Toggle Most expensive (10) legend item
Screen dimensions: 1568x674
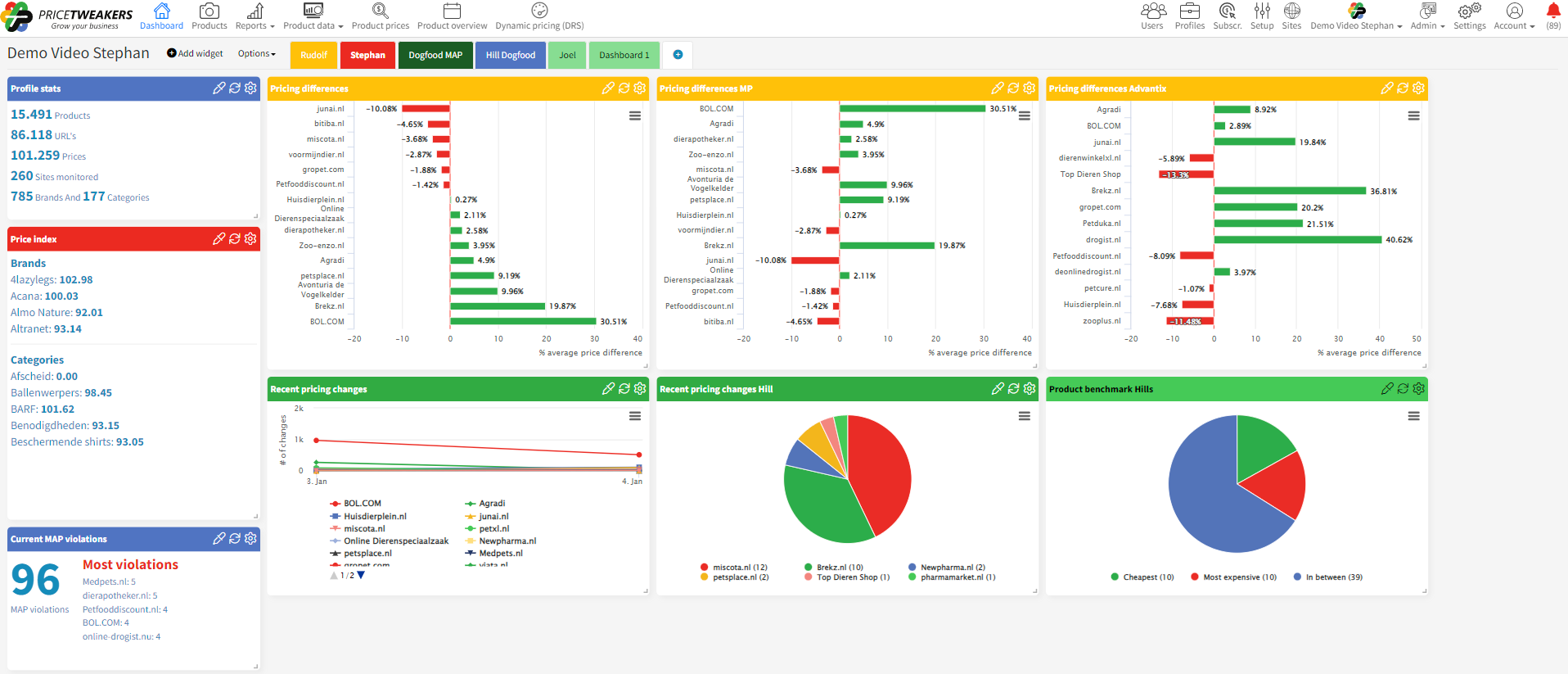pos(1234,577)
